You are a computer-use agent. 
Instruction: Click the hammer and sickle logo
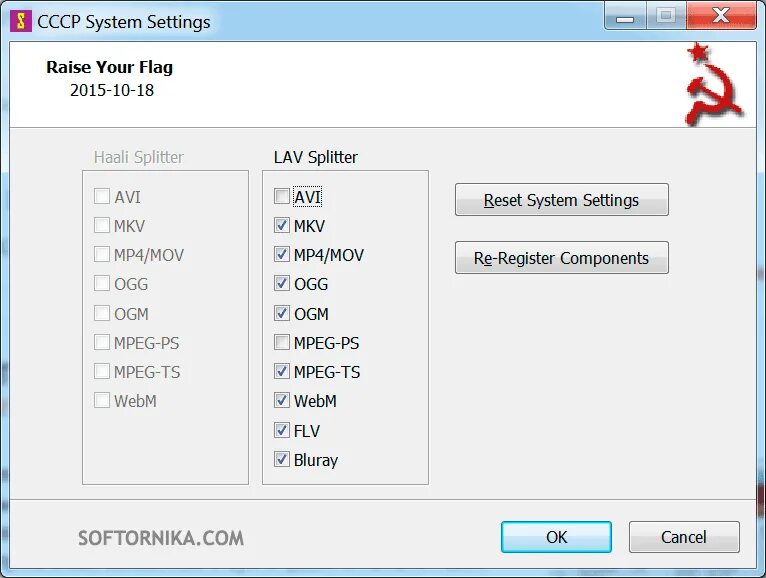pos(714,85)
